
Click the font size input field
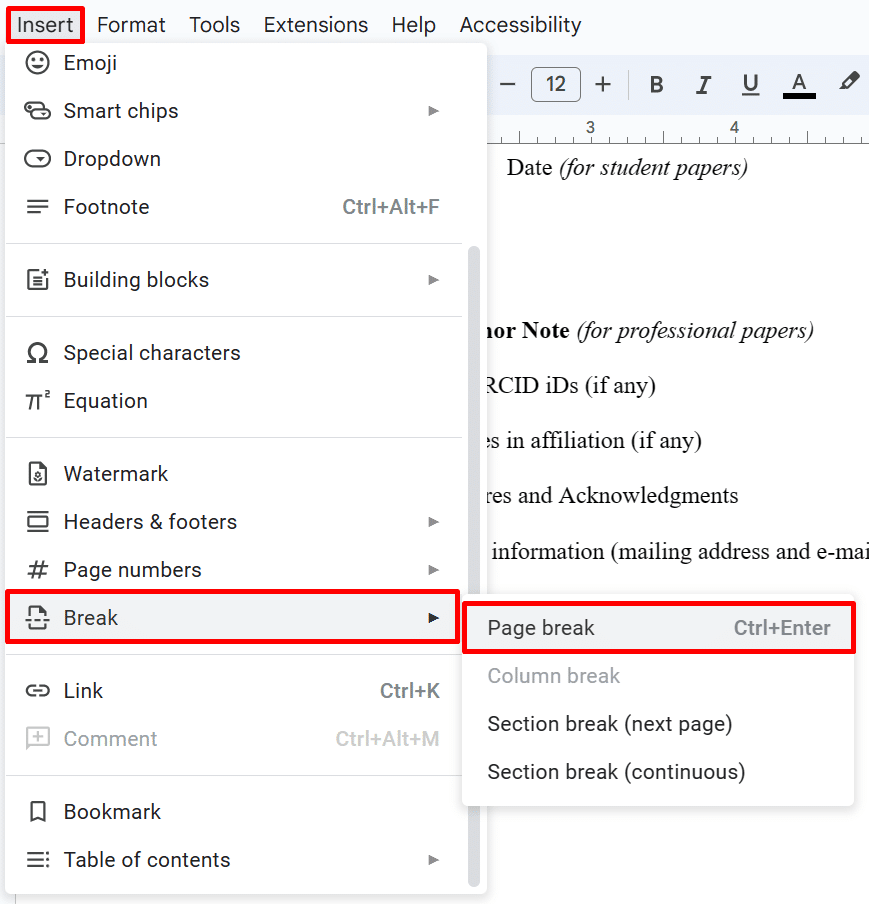(555, 85)
